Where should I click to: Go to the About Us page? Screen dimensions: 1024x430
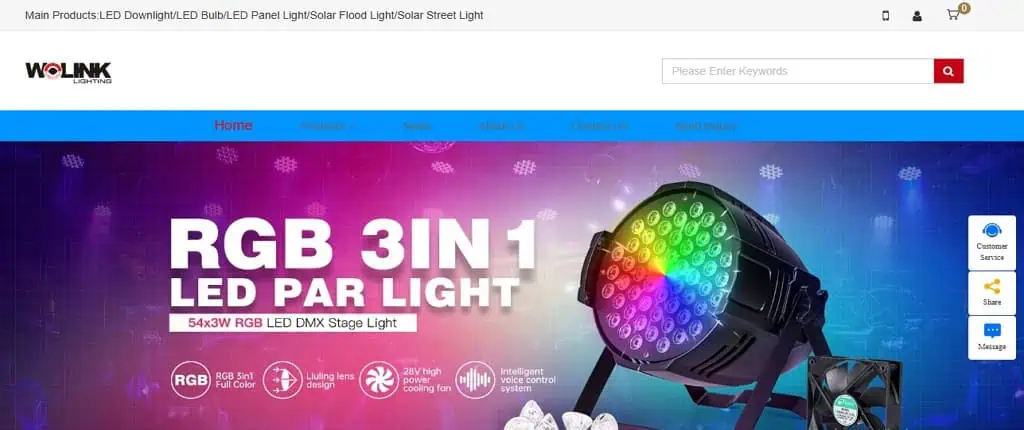502,126
